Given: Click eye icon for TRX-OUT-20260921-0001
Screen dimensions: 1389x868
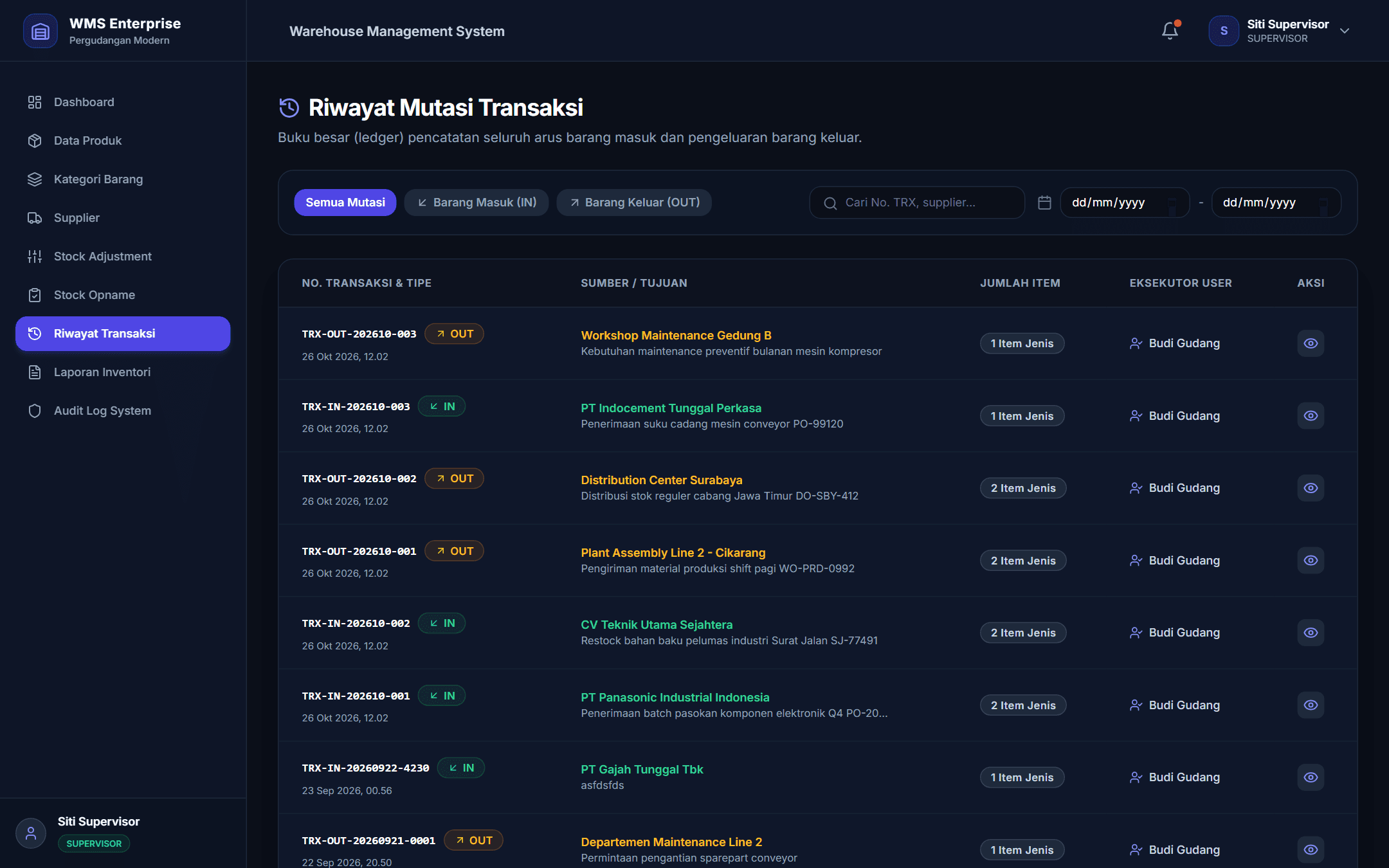Looking at the screenshot, I should pyautogui.click(x=1311, y=850).
